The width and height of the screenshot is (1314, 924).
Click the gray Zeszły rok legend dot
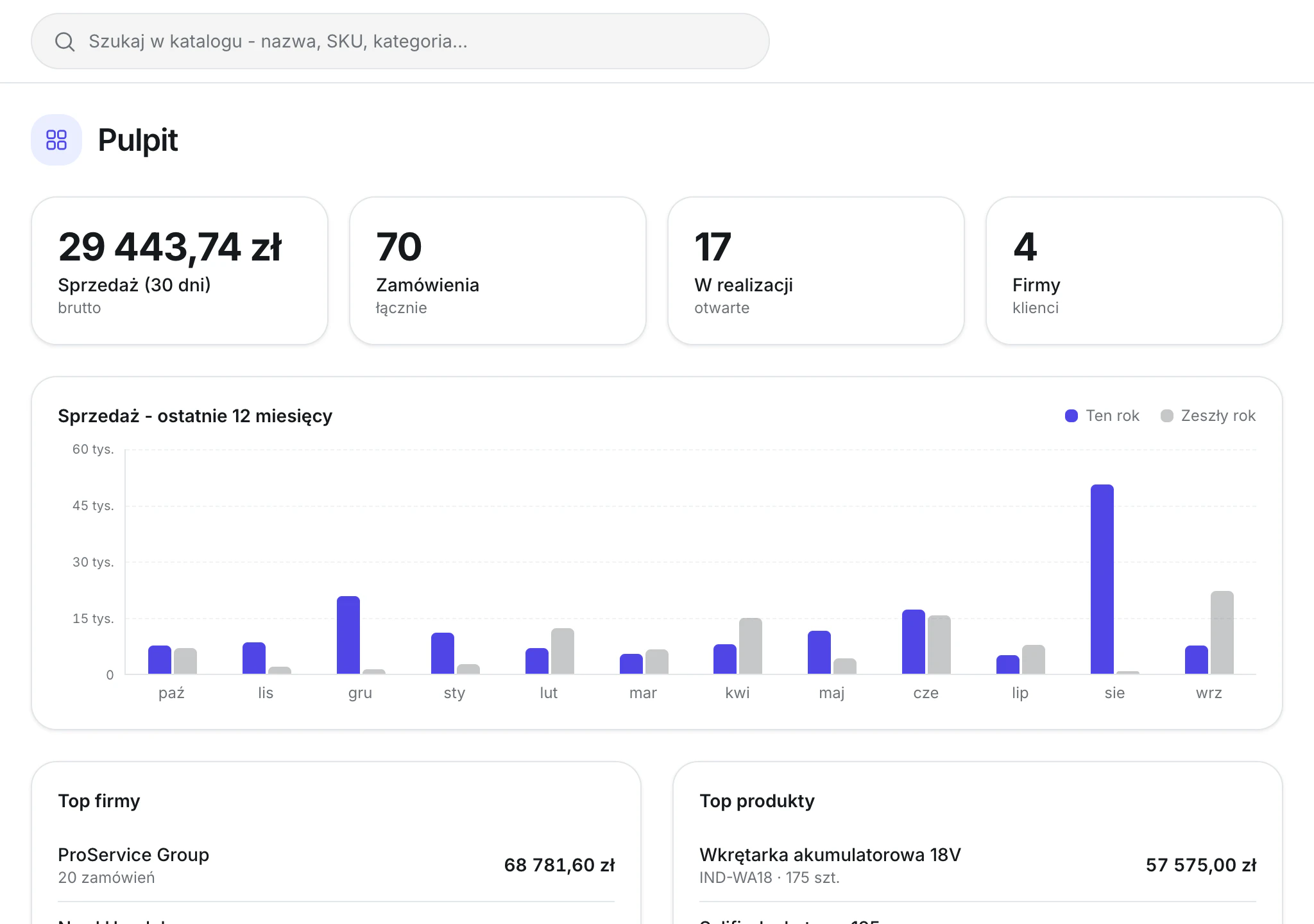click(1167, 416)
